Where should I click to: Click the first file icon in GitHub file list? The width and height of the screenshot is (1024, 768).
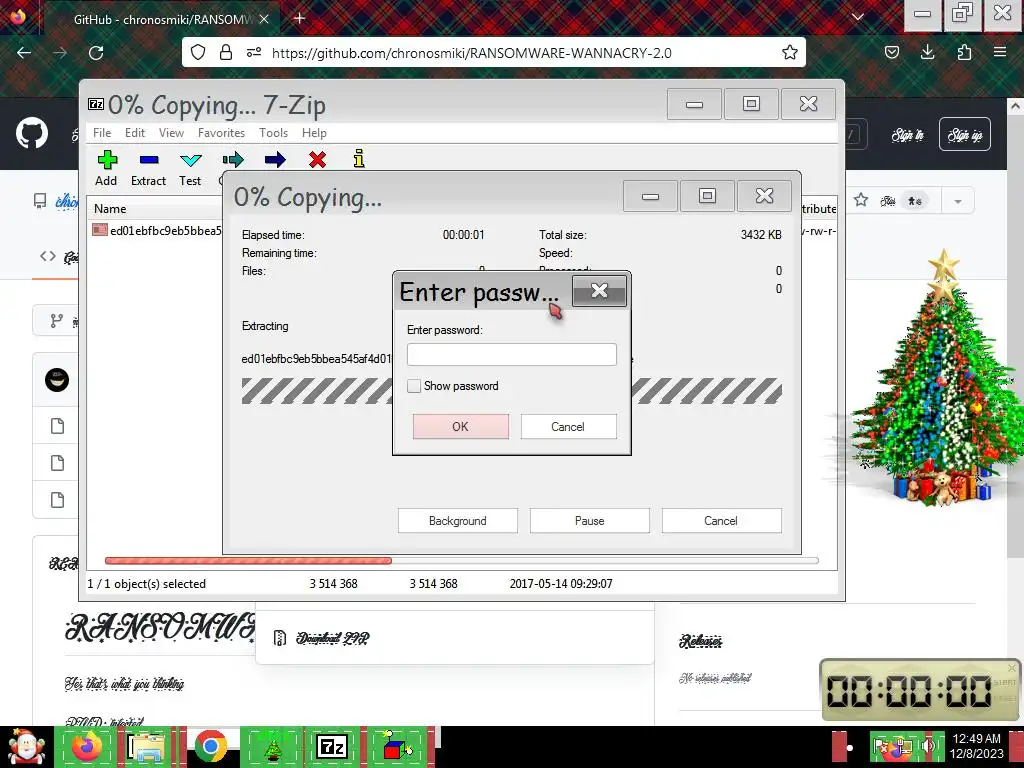[x=57, y=426]
